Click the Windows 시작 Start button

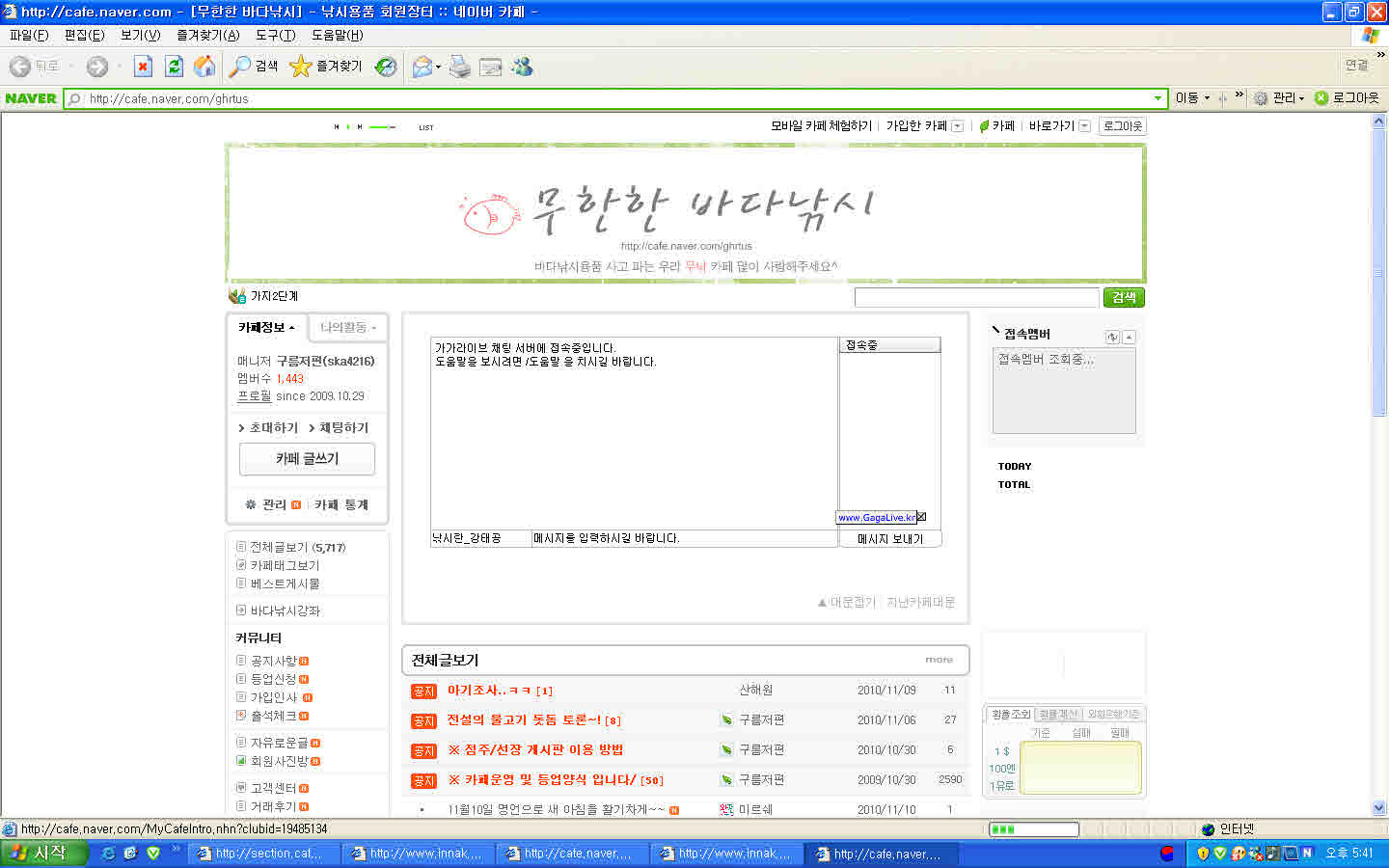coord(43,854)
